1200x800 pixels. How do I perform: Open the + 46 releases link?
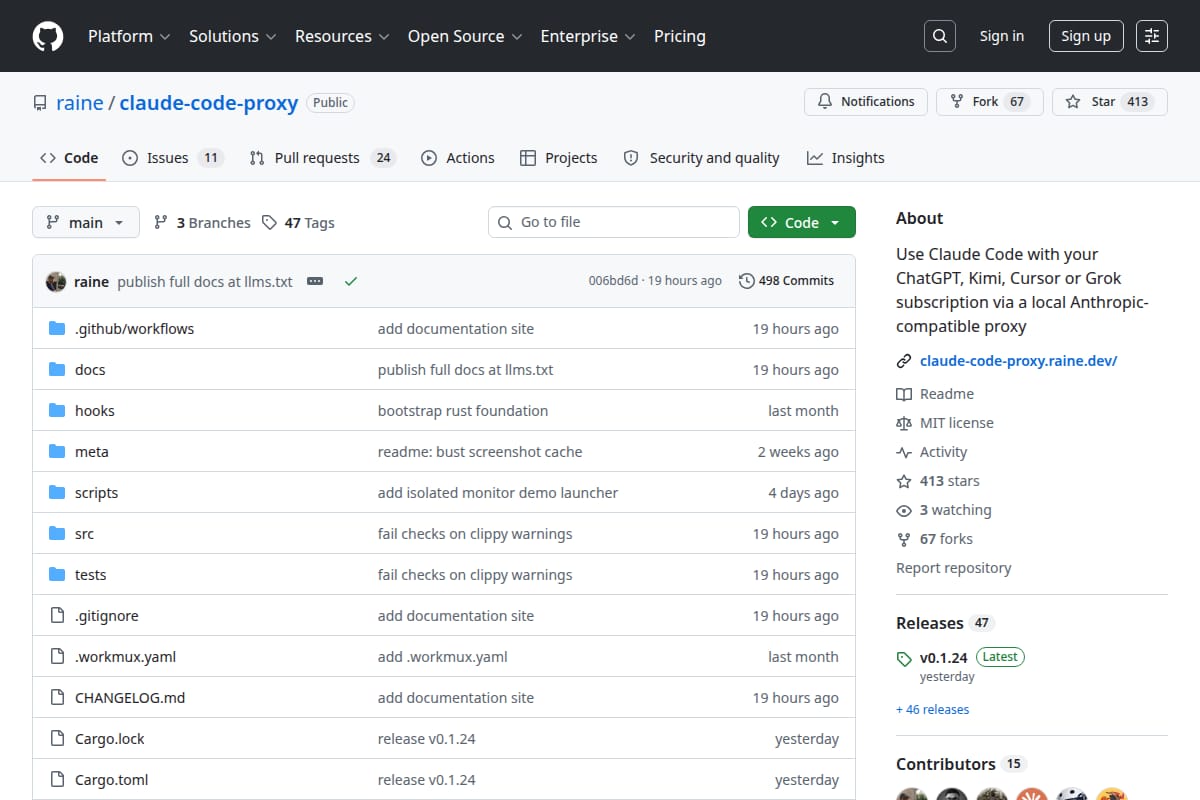pos(932,710)
